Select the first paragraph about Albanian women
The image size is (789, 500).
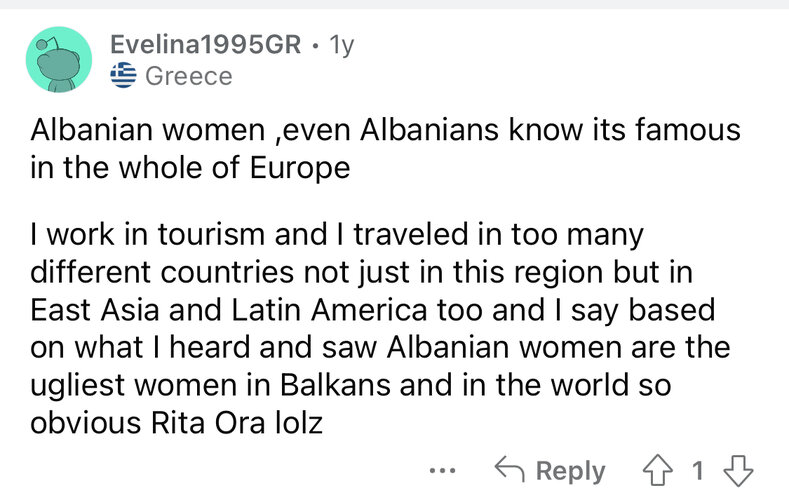(x=385, y=148)
